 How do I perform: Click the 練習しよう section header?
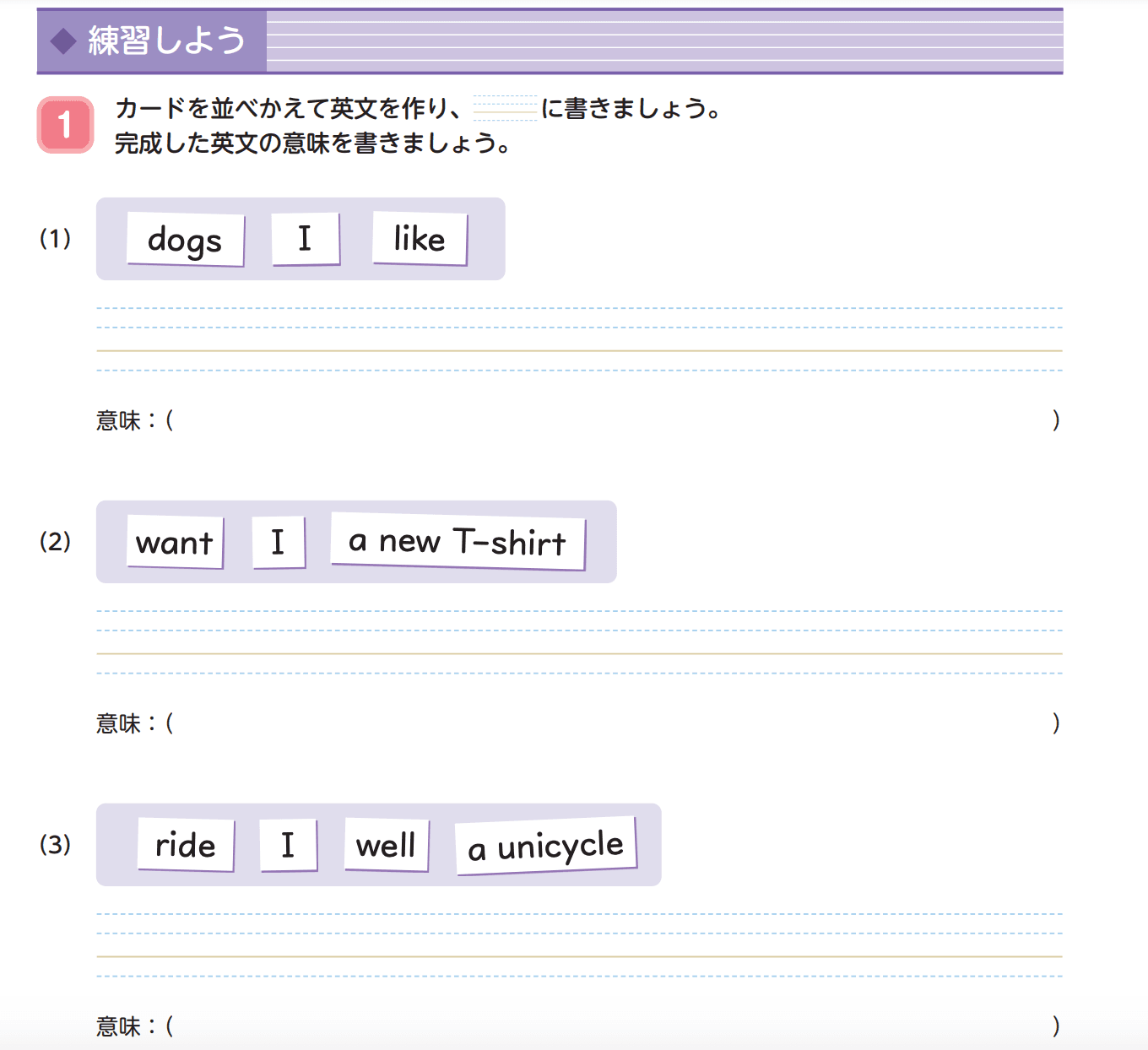pos(167,41)
